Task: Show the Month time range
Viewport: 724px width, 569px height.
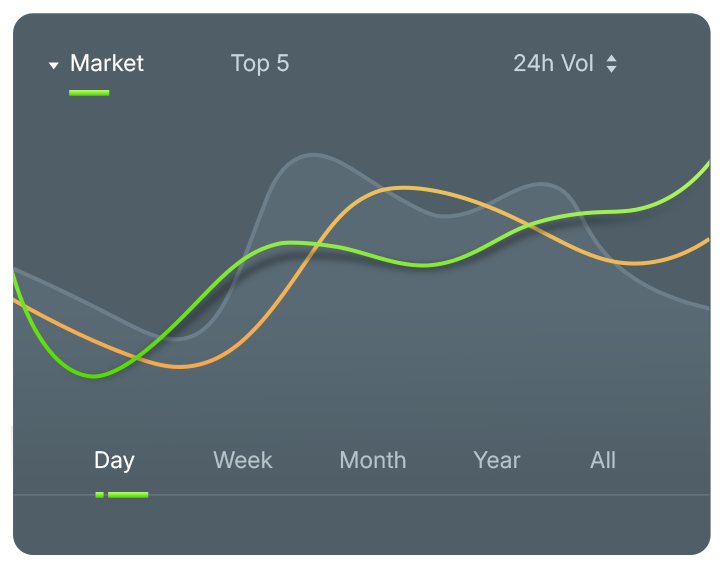Action: click(372, 460)
